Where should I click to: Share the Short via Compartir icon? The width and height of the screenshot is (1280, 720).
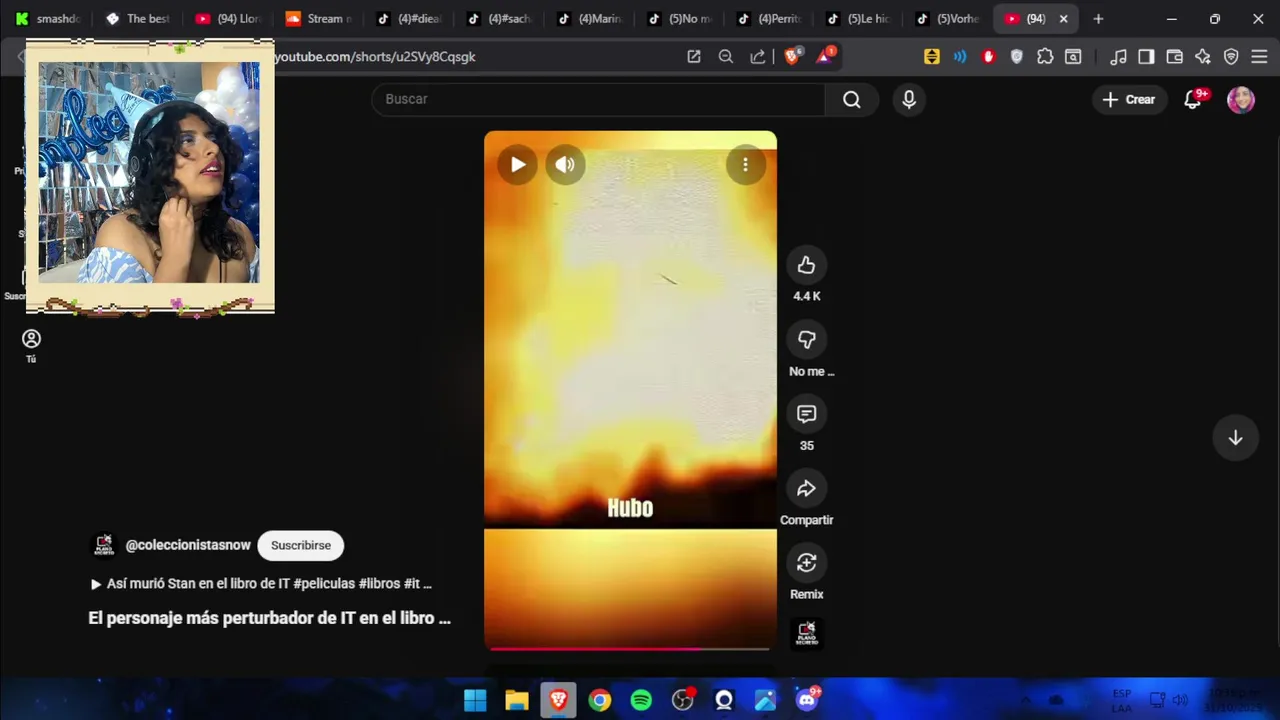[x=806, y=489]
